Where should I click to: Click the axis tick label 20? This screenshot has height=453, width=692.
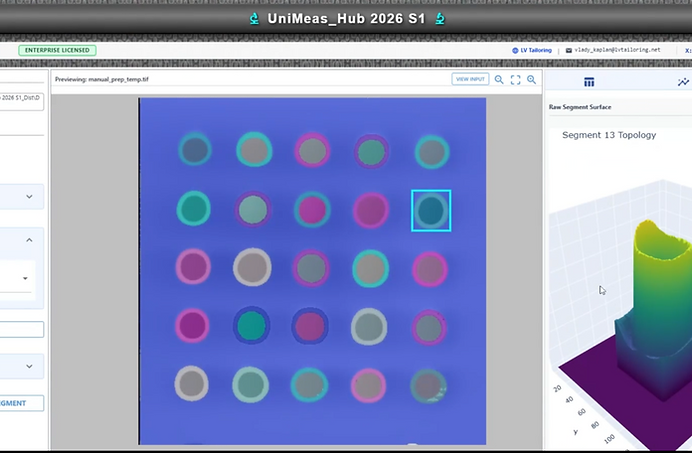point(558,389)
